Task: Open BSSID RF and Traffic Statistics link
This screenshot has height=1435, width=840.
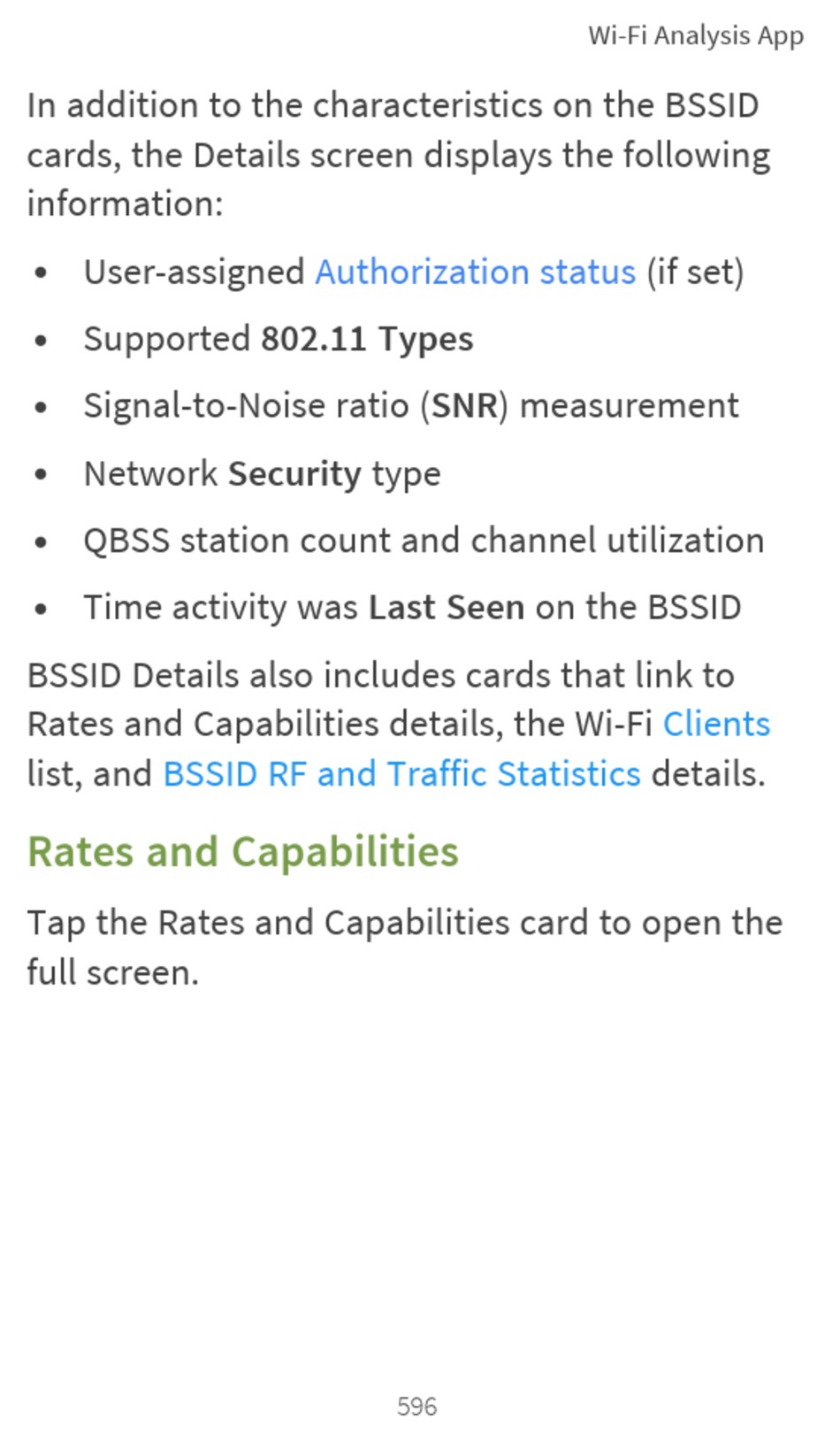Action: pyautogui.click(x=402, y=774)
